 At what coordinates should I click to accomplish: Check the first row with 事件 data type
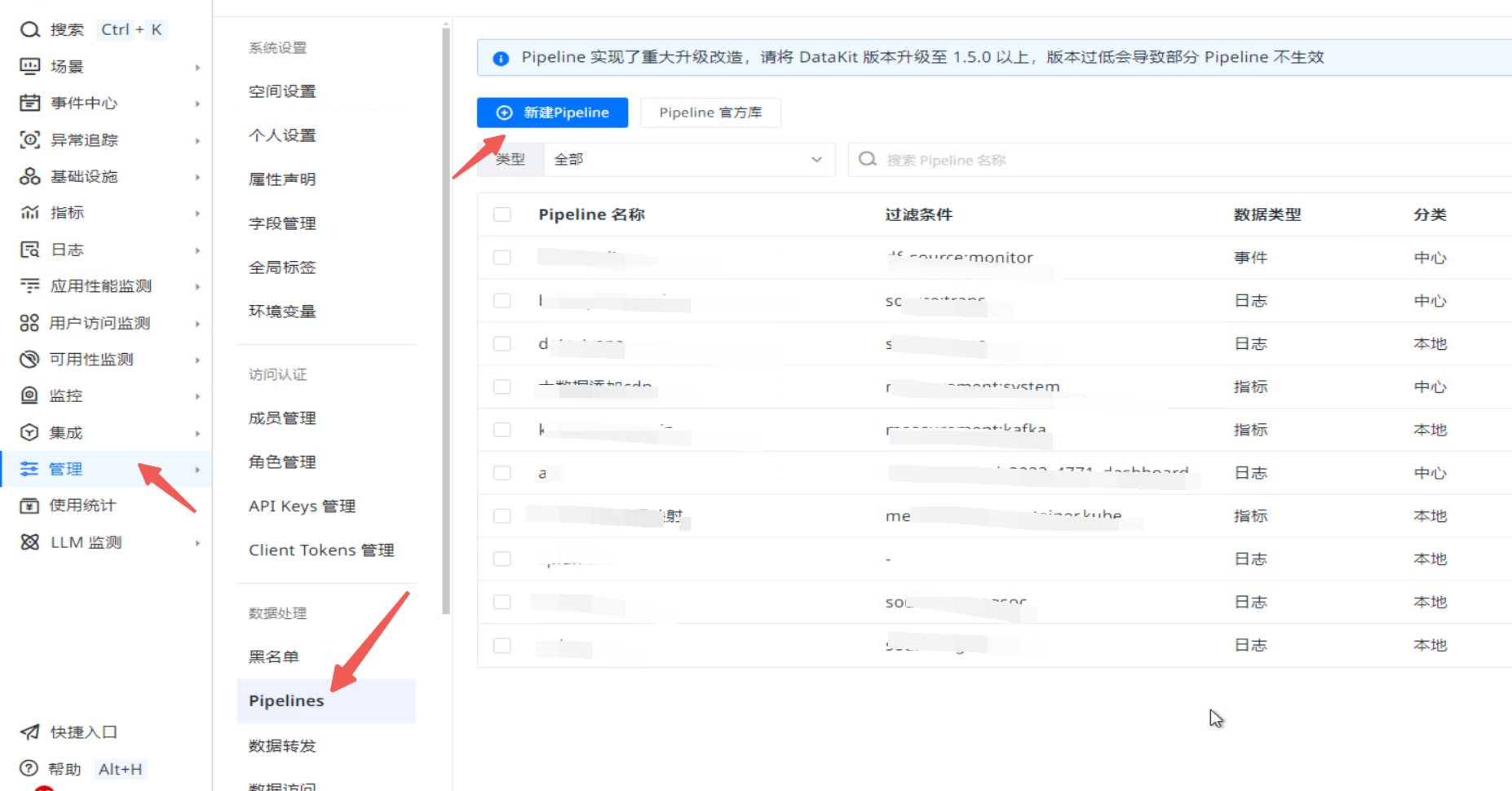502,258
